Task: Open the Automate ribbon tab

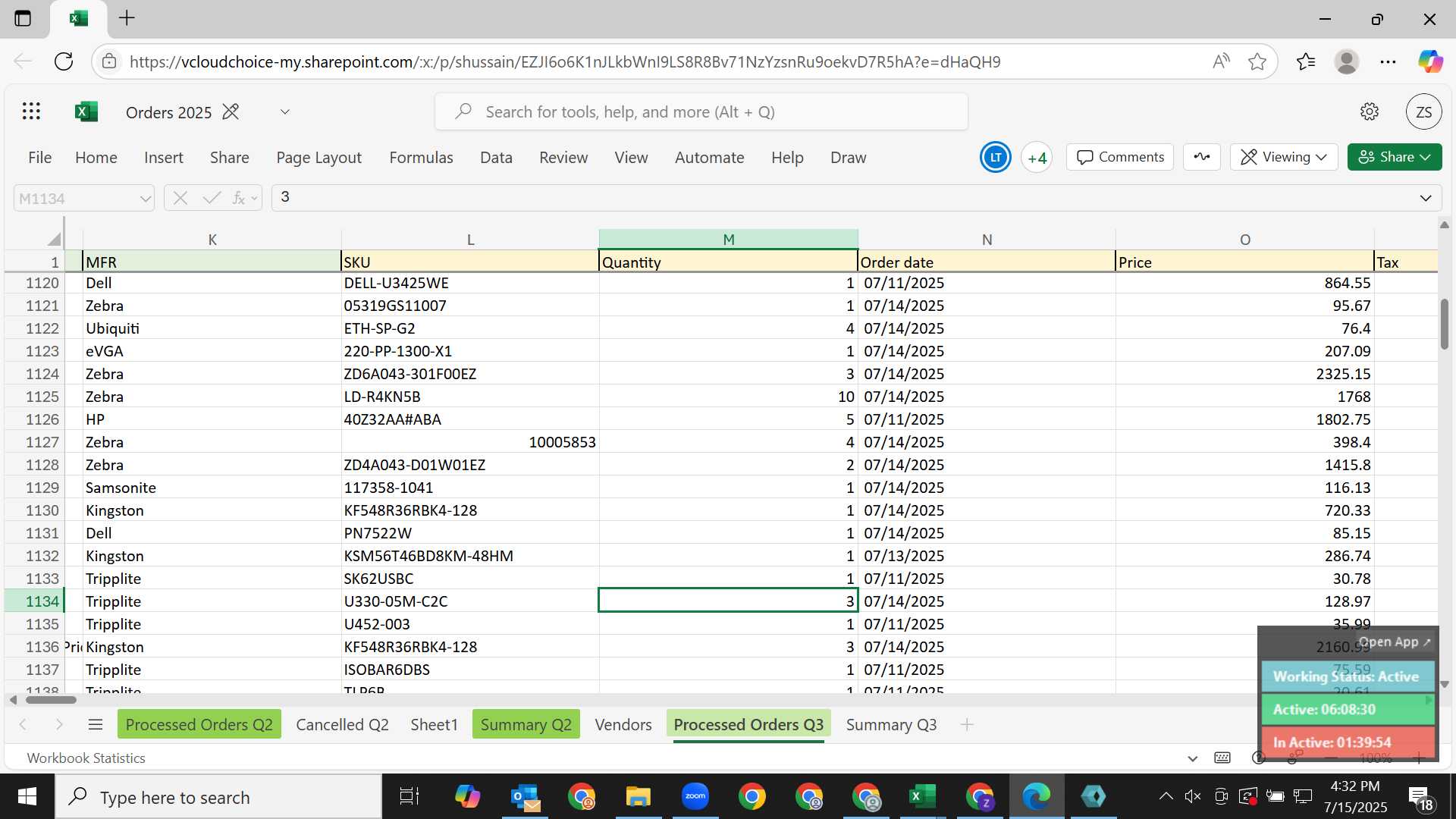Action: coord(709,157)
